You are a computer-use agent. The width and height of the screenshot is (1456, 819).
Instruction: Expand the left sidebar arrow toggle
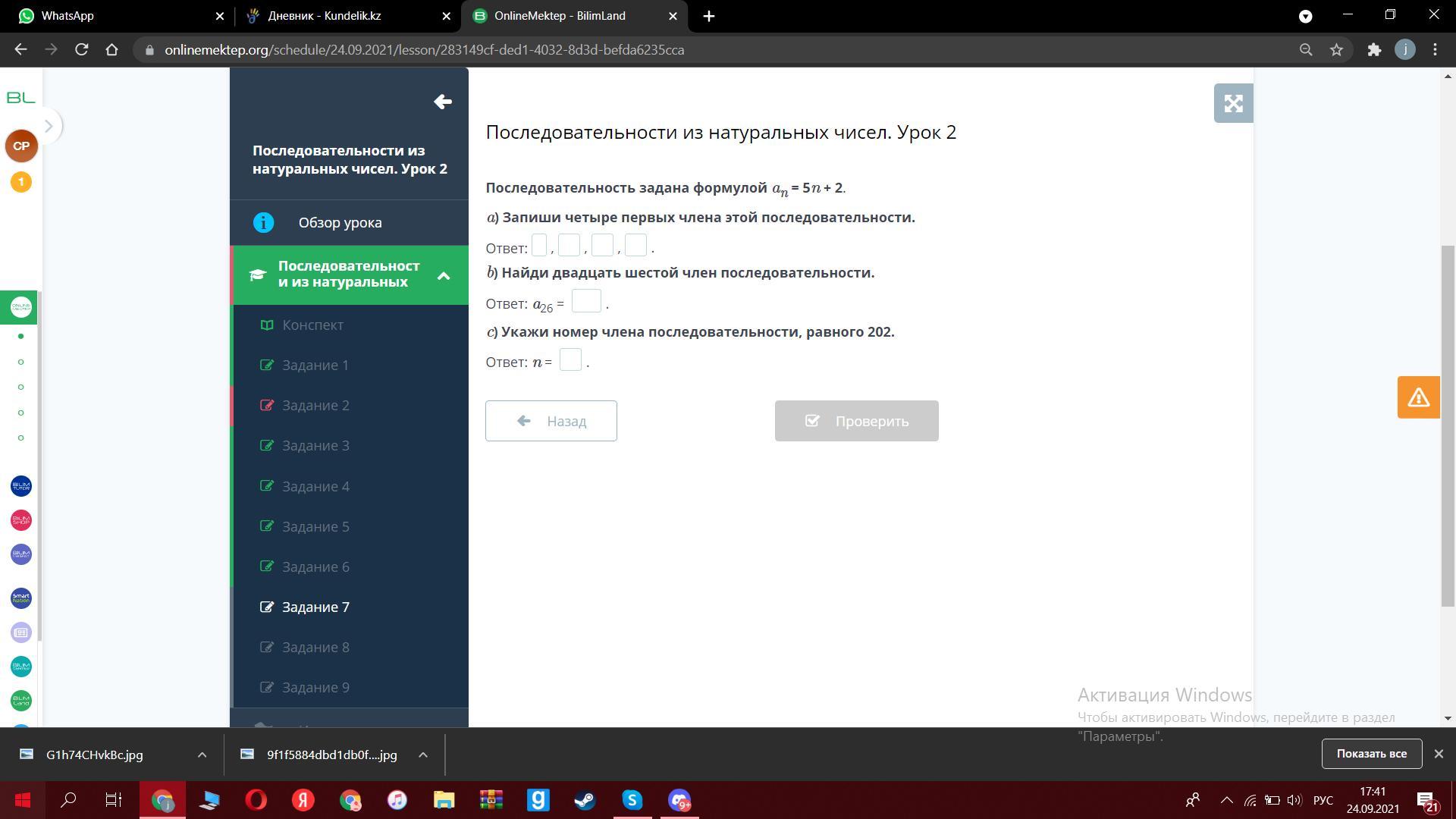pyautogui.click(x=48, y=126)
